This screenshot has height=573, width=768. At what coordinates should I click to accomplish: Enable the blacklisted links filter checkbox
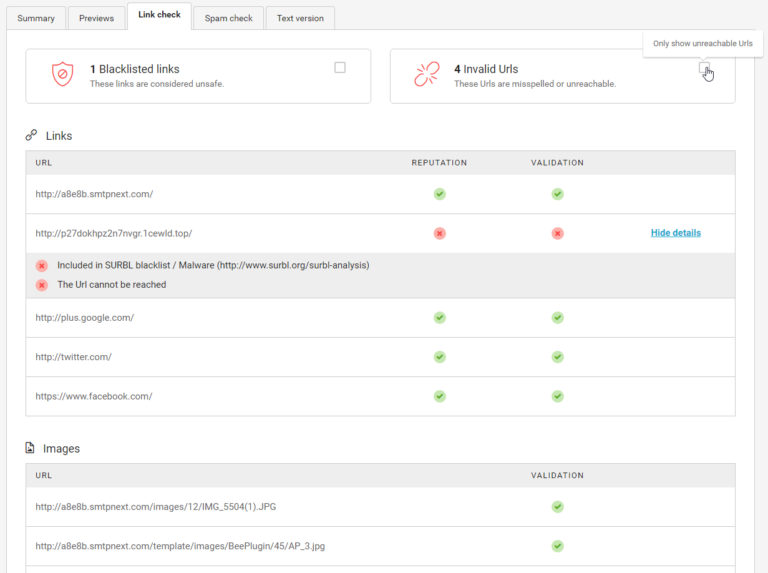340,68
